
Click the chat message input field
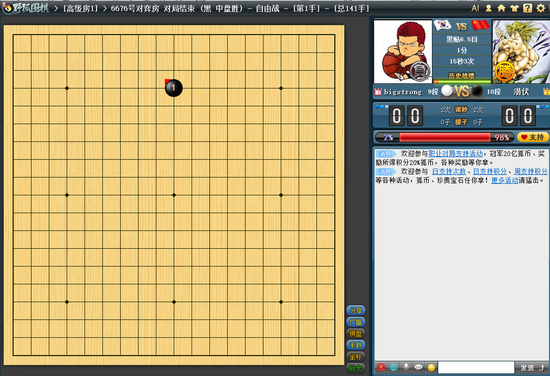pos(476,367)
